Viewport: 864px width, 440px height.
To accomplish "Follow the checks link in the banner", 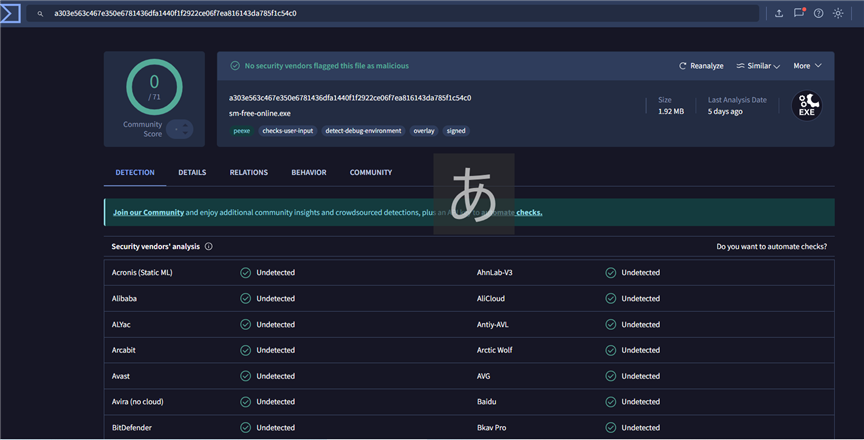I will [x=529, y=212].
